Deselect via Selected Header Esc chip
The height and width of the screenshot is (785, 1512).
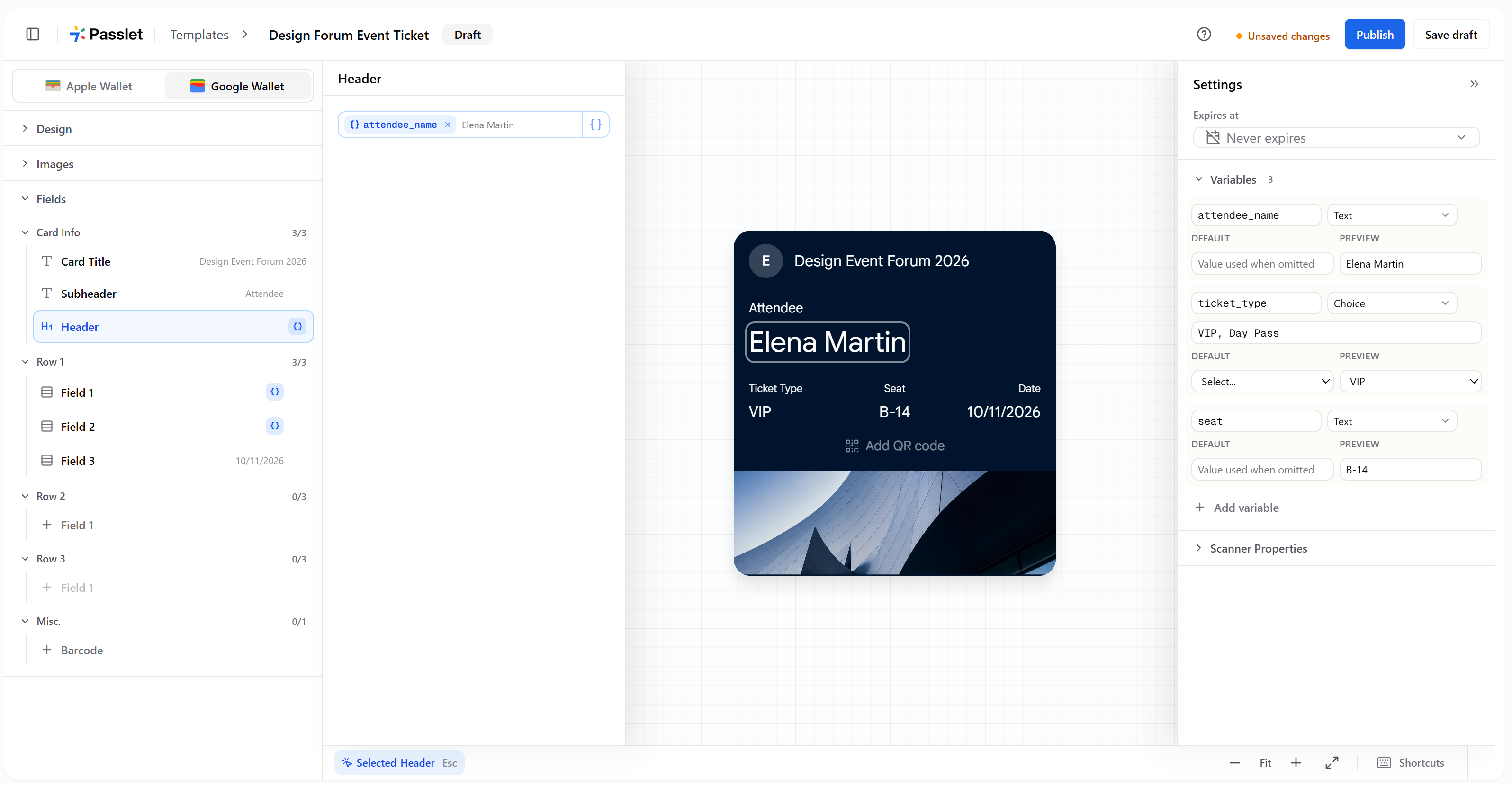click(x=399, y=763)
